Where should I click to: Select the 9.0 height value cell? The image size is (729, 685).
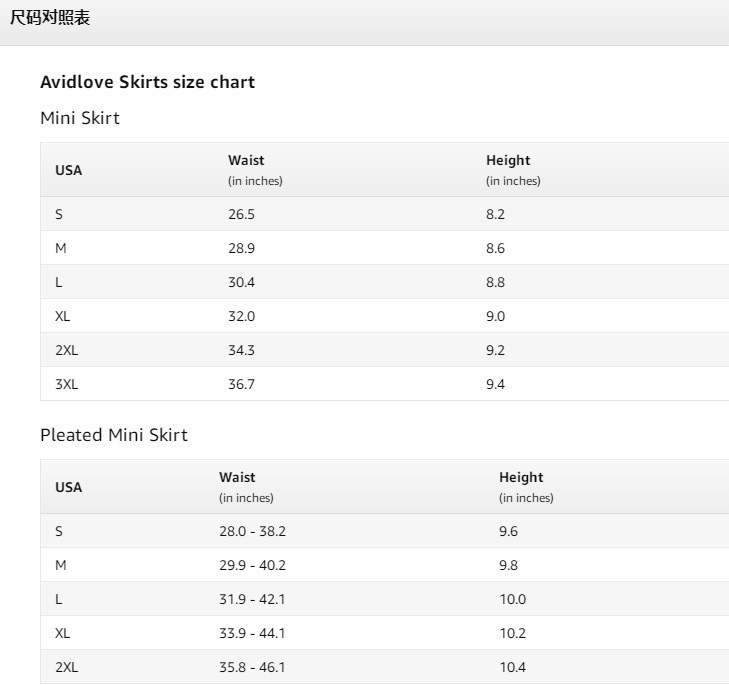[495, 316]
